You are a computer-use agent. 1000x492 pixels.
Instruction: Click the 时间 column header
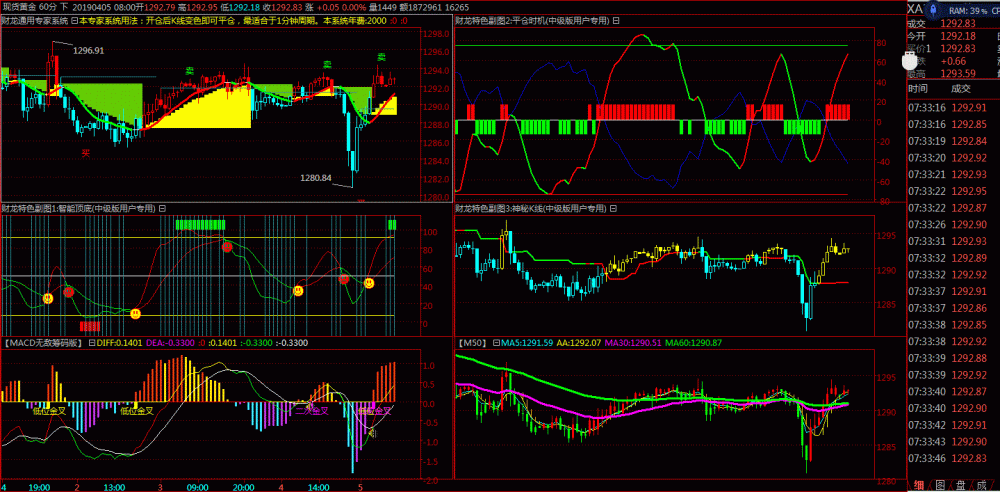pos(918,89)
